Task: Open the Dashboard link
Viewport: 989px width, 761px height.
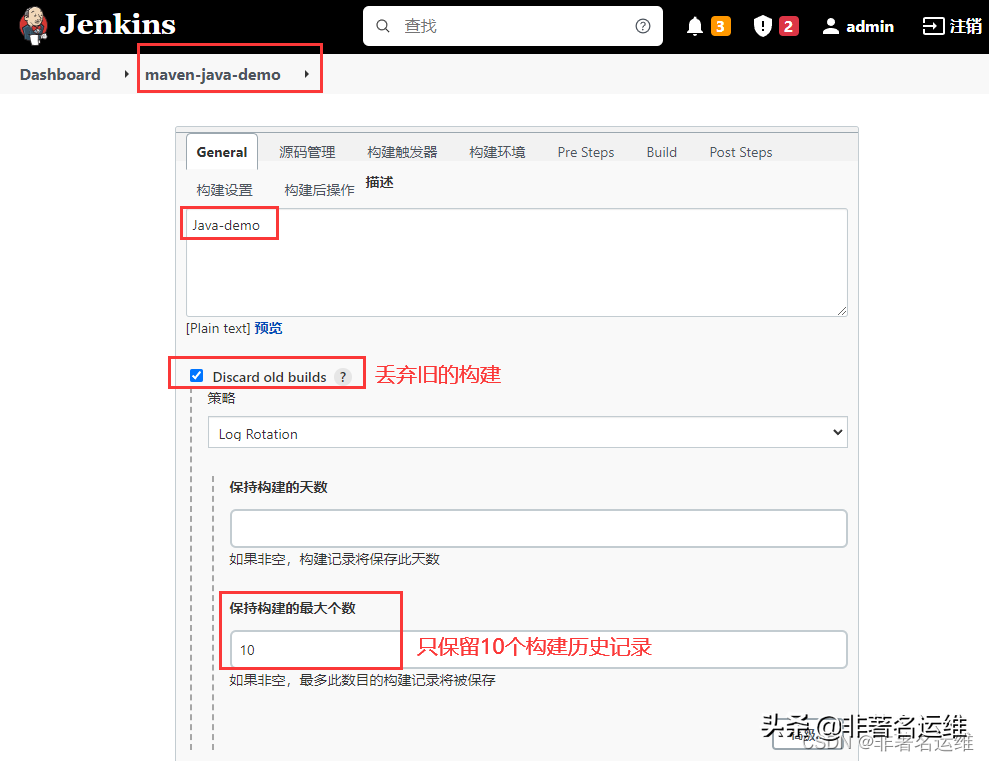Action: pos(59,74)
